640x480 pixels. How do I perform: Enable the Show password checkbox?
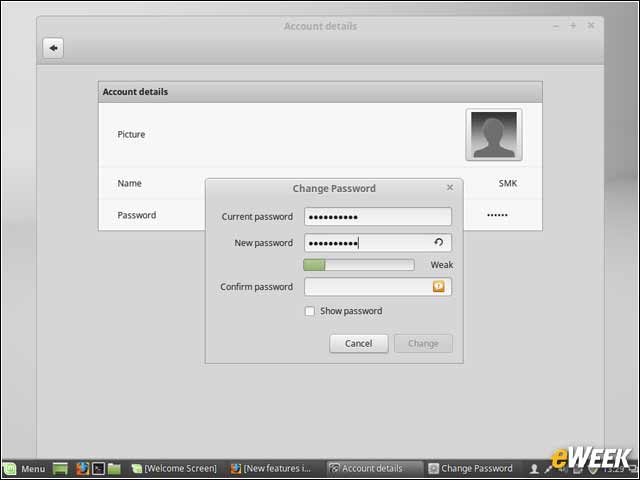(310, 311)
